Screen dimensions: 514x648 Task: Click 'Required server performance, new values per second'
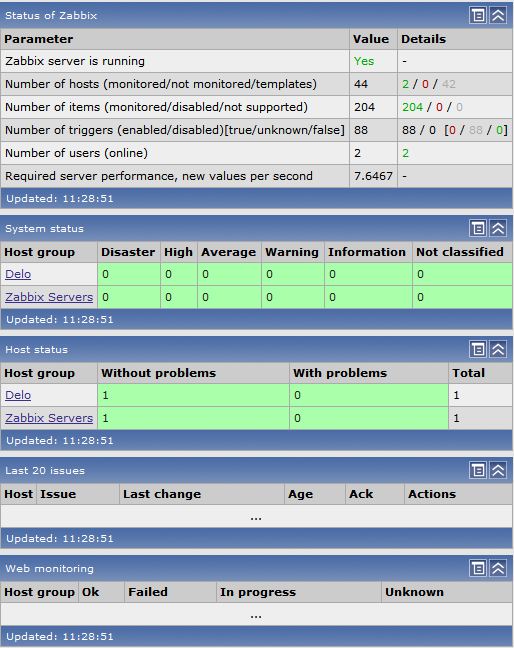tap(159, 176)
